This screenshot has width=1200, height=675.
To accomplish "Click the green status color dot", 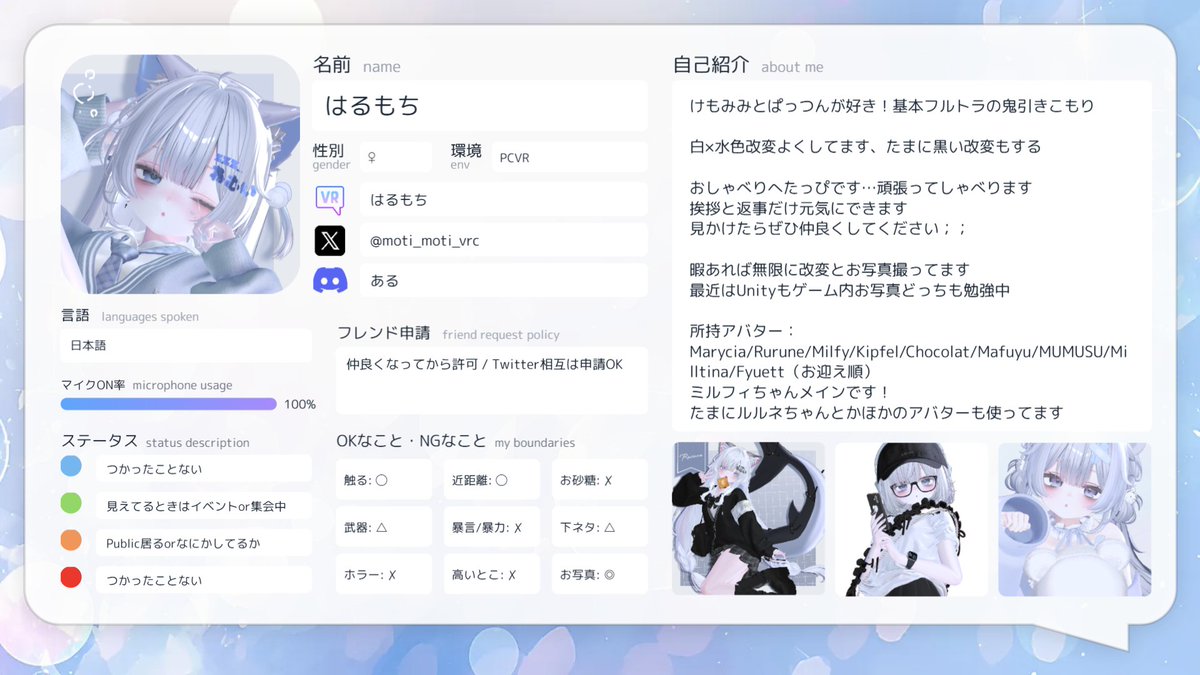I will [71, 504].
